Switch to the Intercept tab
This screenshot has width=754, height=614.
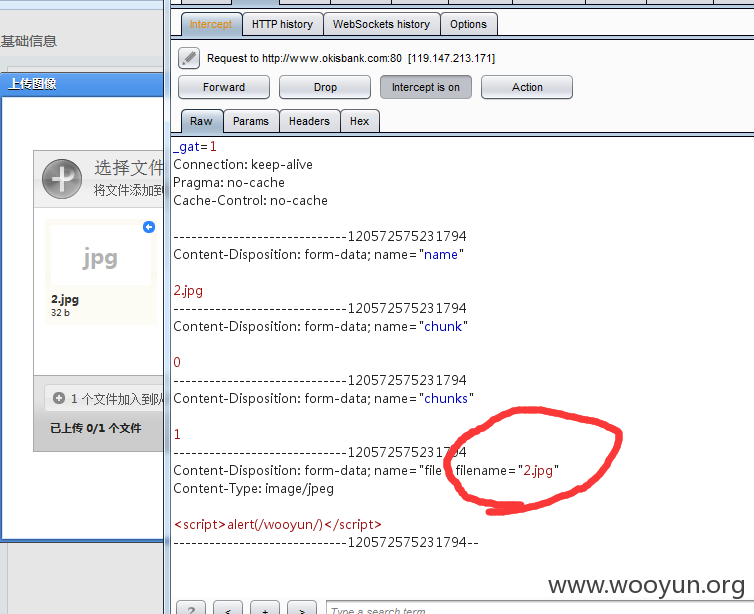pos(211,24)
